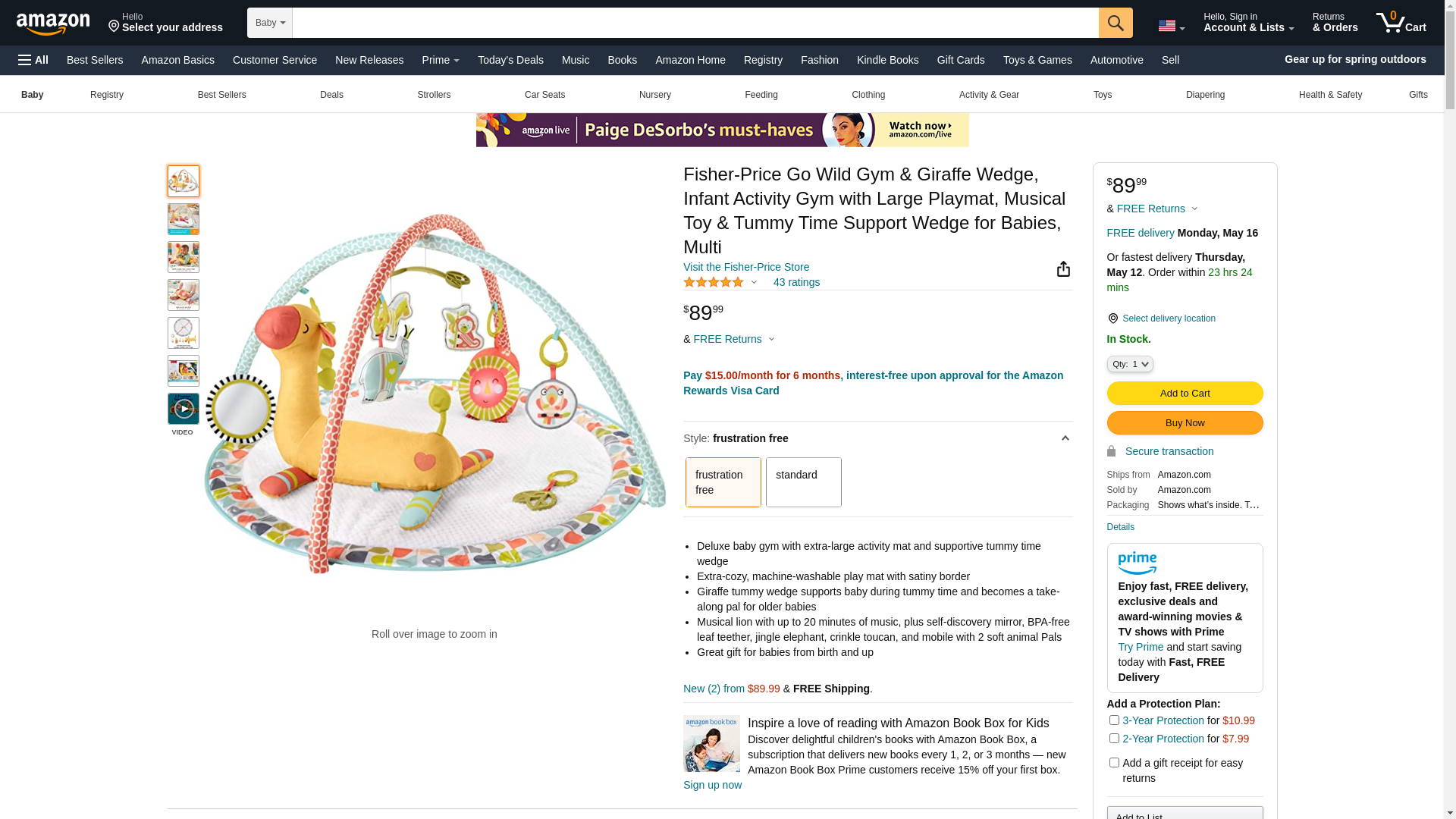Open the All hamburger menu

click(33, 60)
